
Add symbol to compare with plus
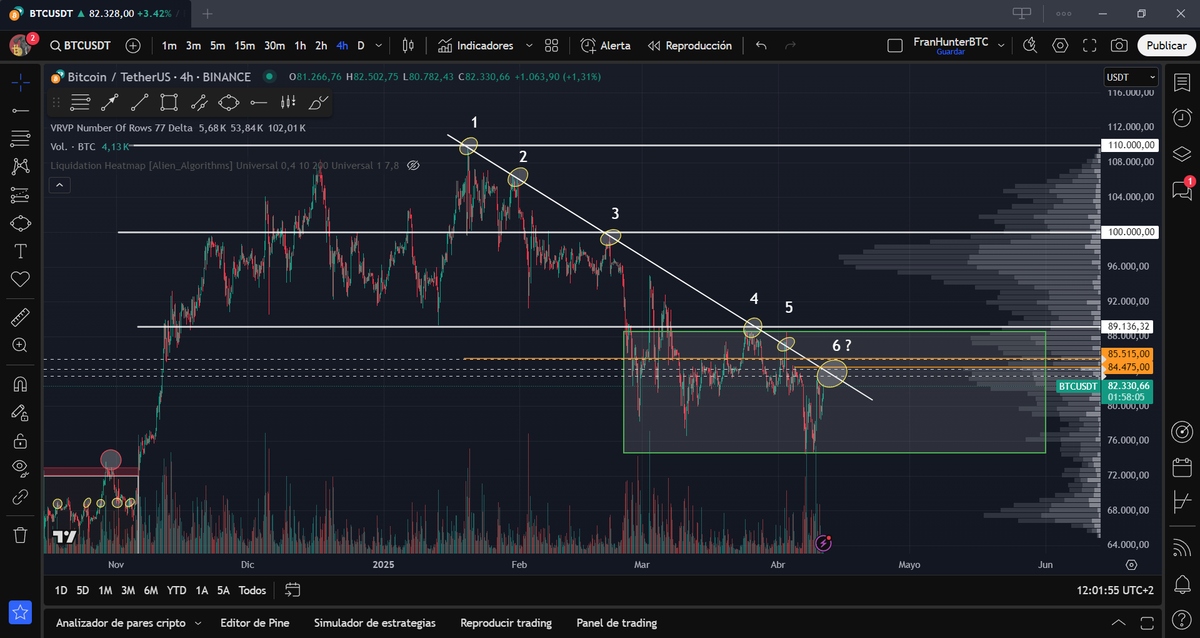point(133,46)
